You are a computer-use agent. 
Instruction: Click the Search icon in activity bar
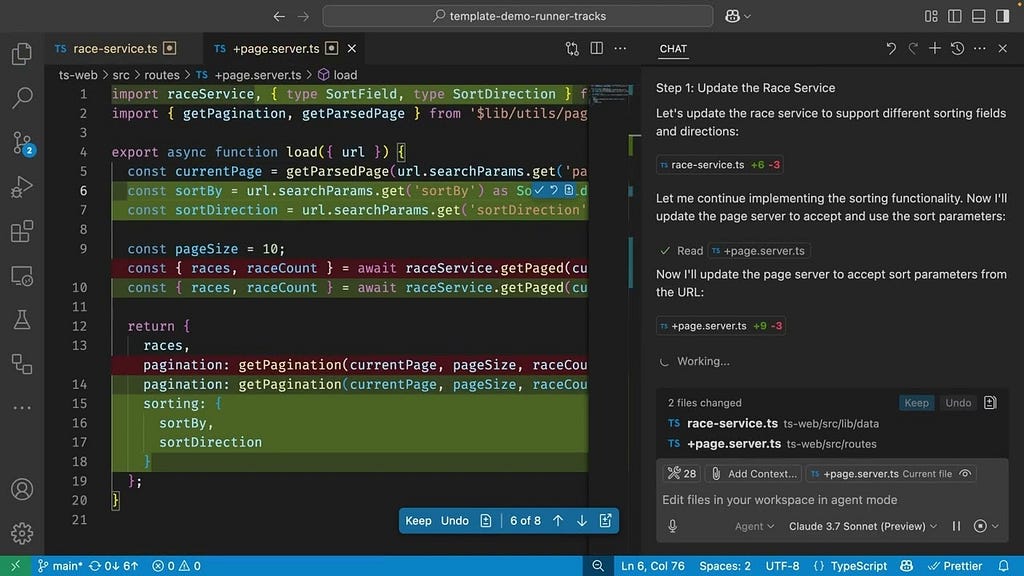coord(22,98)
